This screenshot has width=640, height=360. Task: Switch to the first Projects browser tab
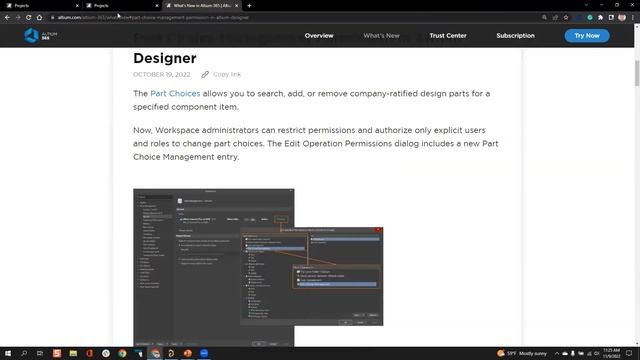41,6
